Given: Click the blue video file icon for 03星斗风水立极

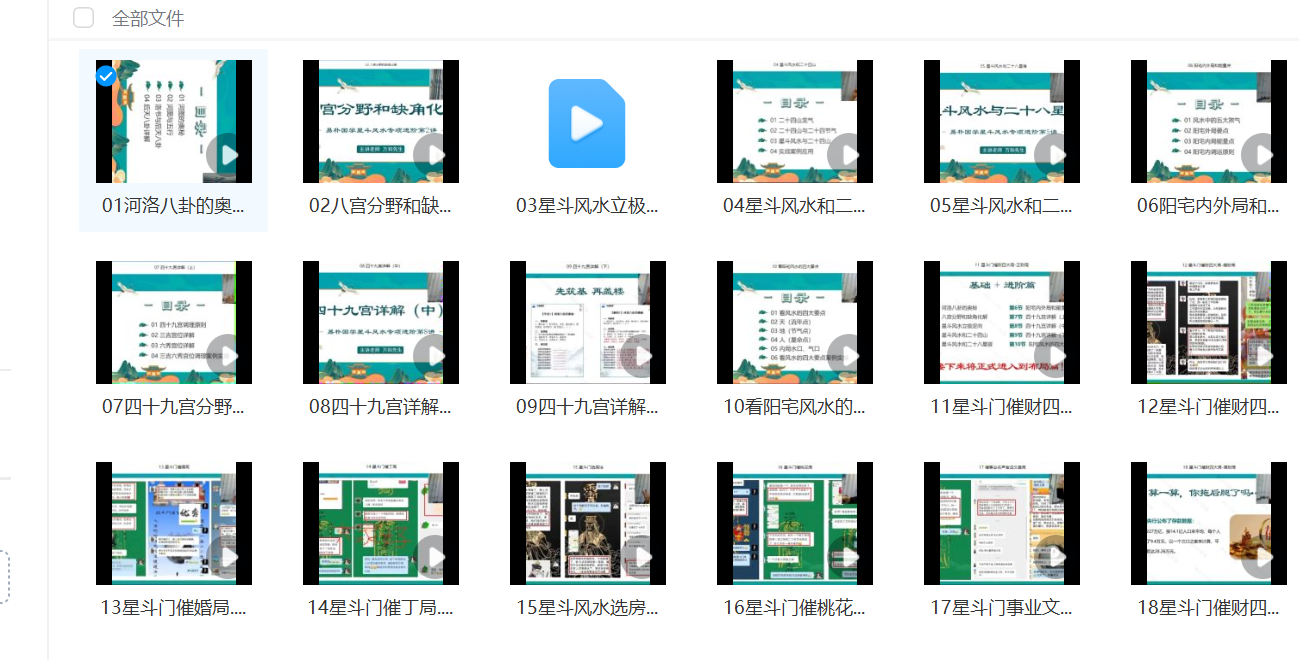Looking at the screenshot, I should [x=587, y=123].
